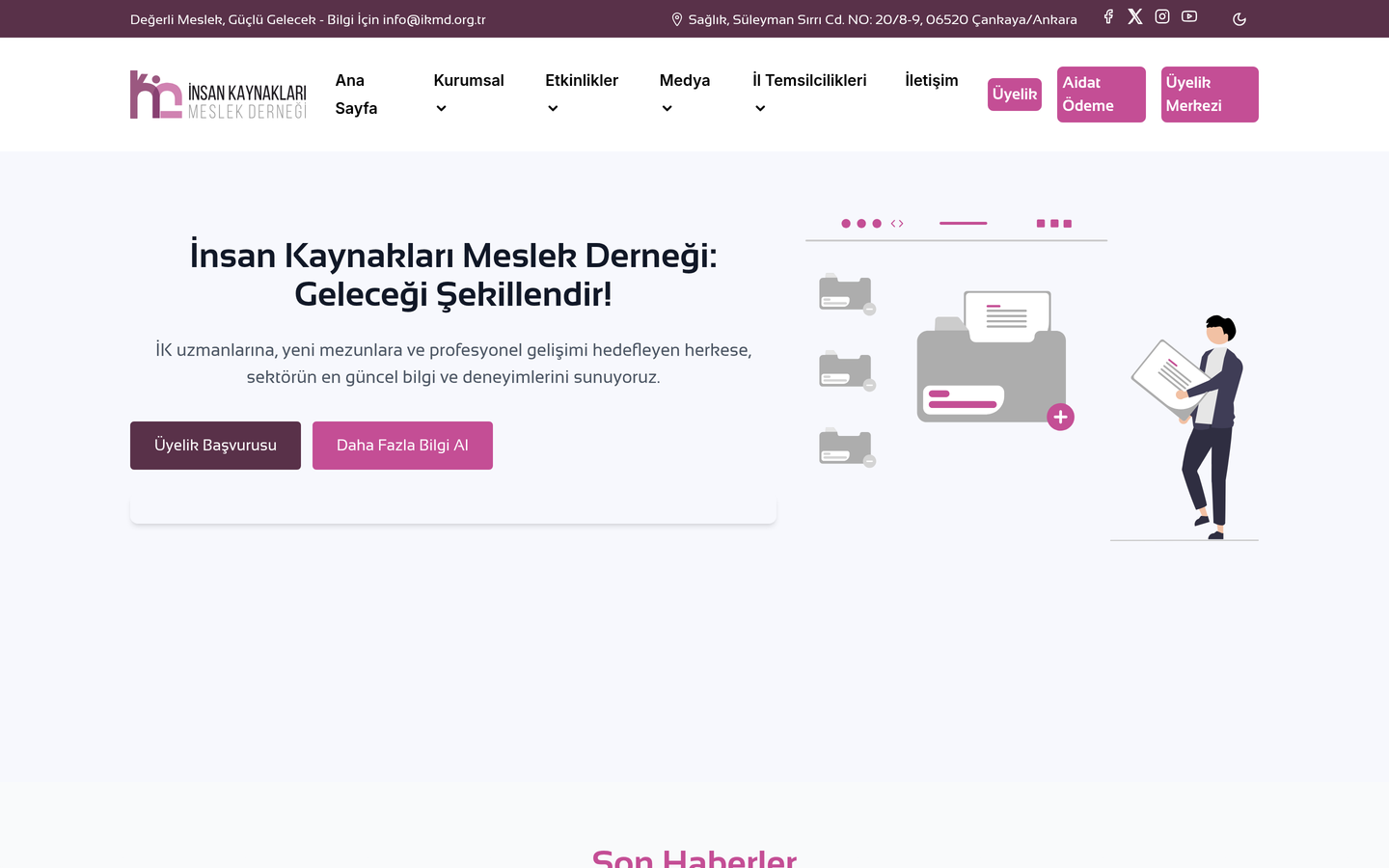Click Daha Fazla Bilgi Al button
This screenshot has width=1389, height=868.
click(x=402, y=446)
